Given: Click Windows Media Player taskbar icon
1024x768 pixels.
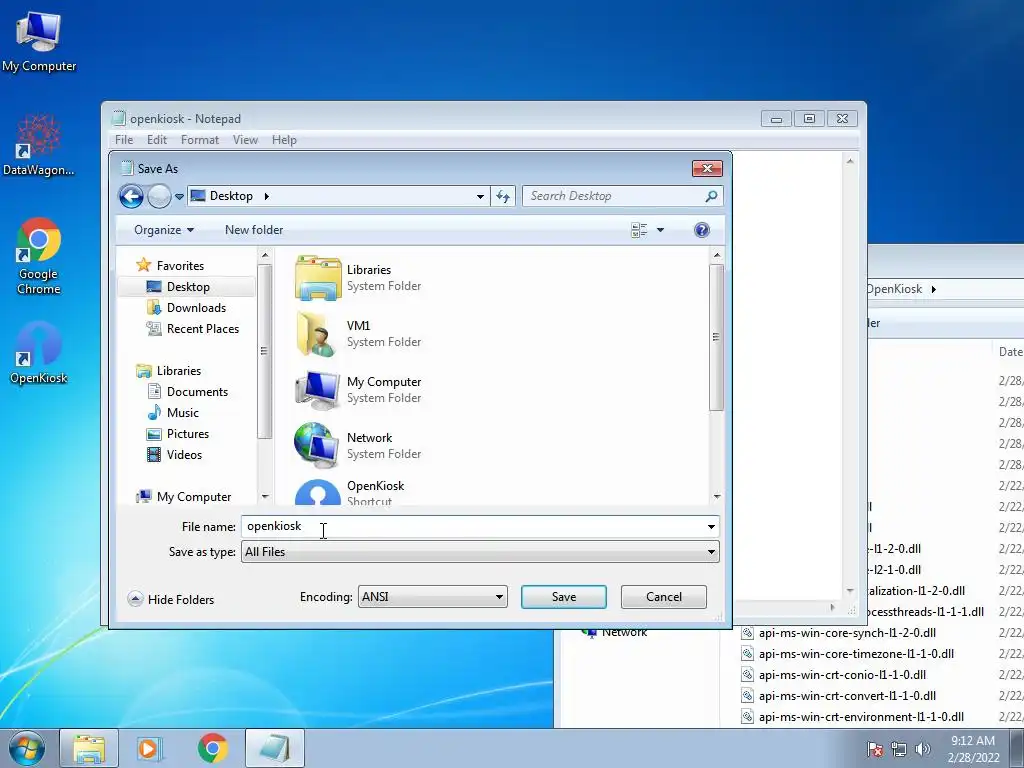Looking at the screenshot, I should pyautogui.click(x=150, y=748).
